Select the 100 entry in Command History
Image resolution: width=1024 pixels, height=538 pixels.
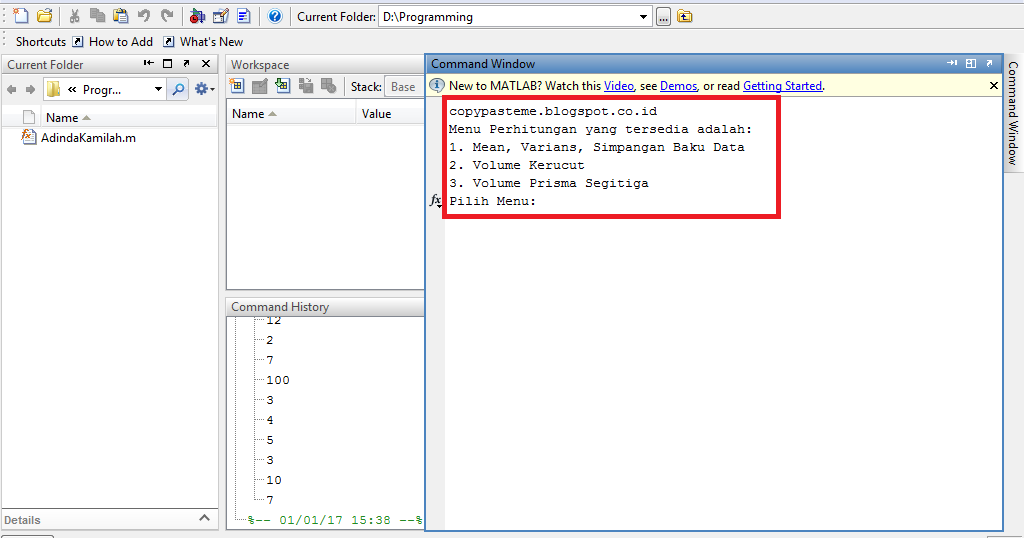click(x=278, y=380)
